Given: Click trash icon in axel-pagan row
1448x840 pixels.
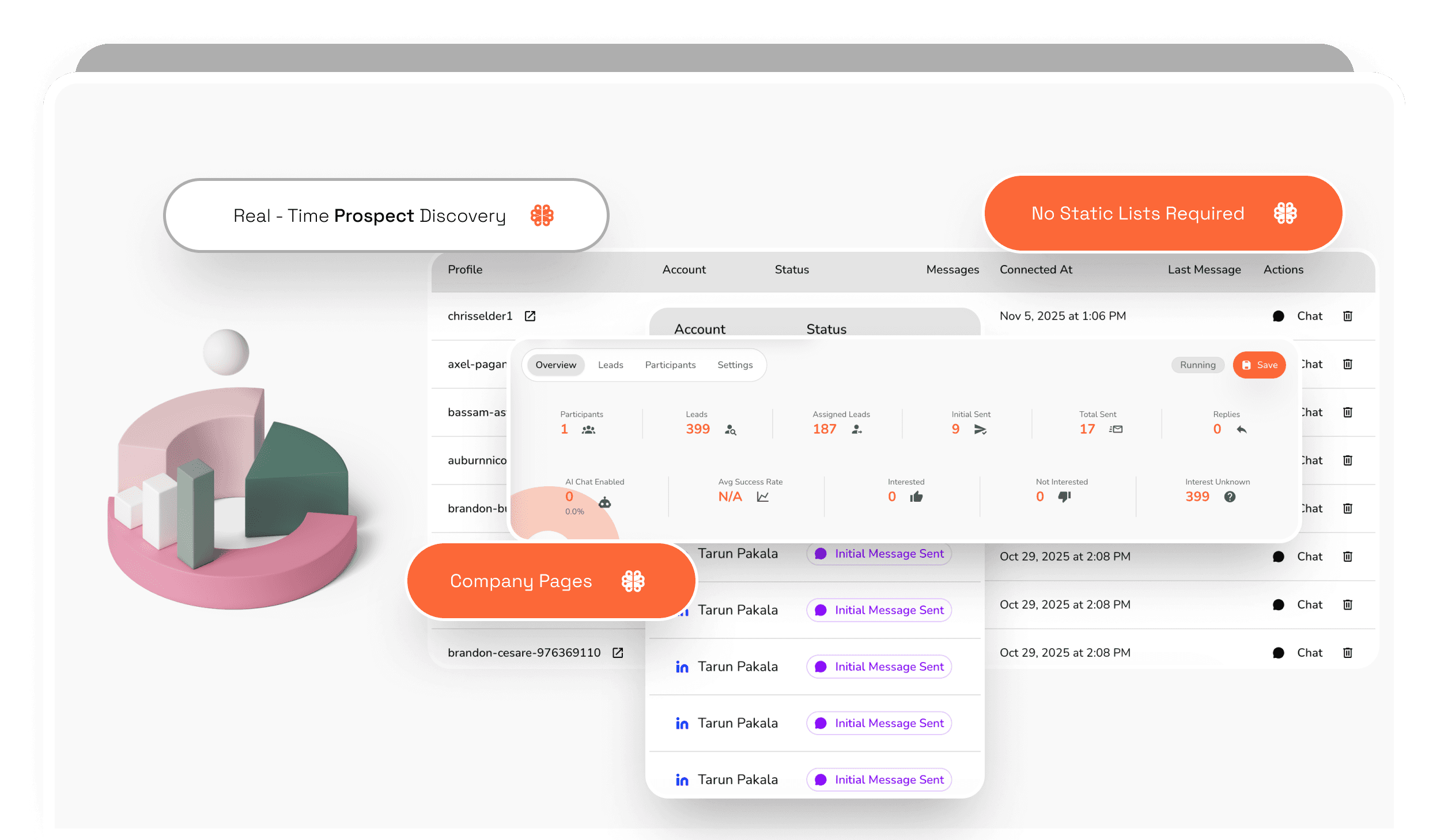Looking at the screenshot, I should [x=1348, y=364].
